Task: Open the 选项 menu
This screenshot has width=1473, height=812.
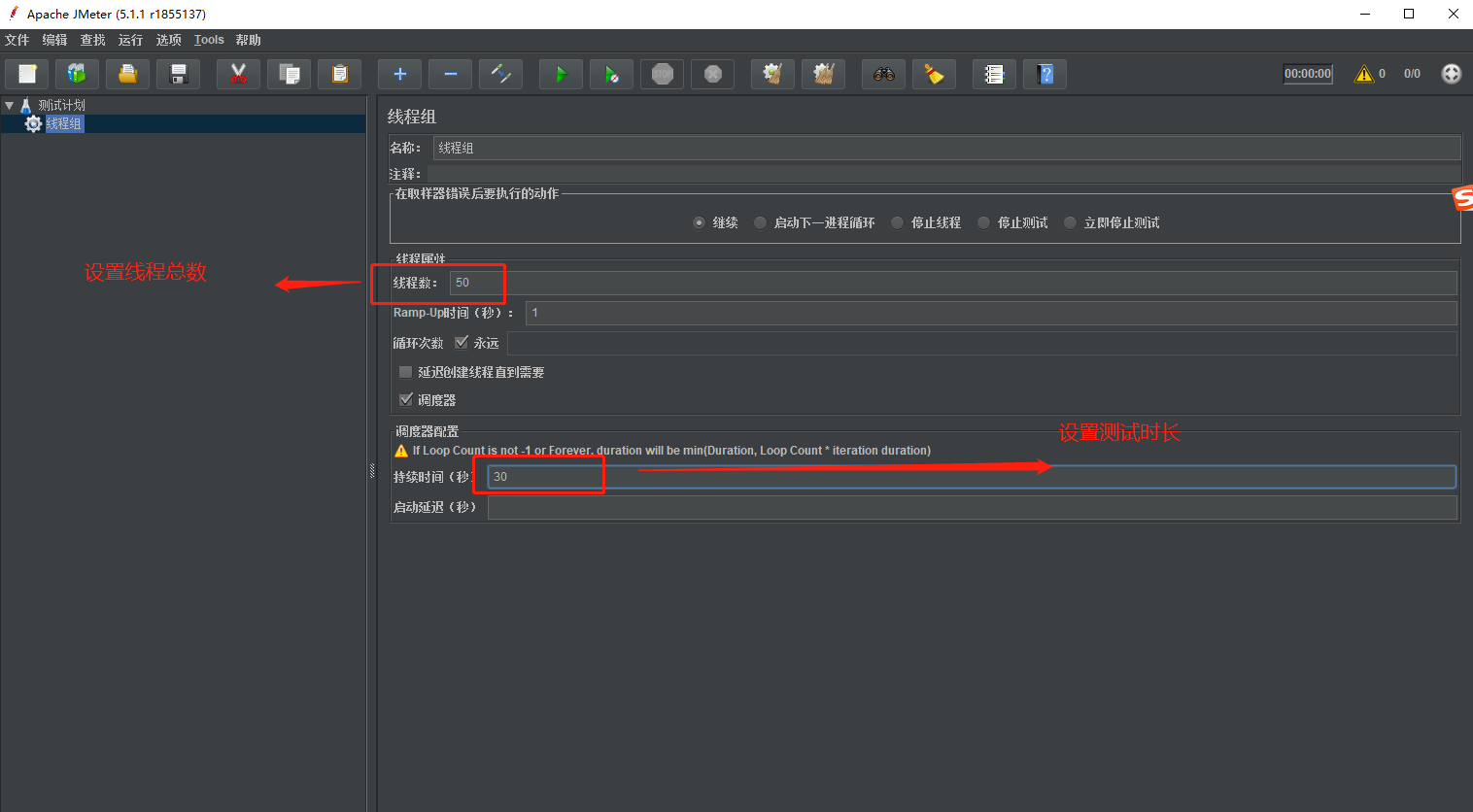Action: [x=169, y=40]
